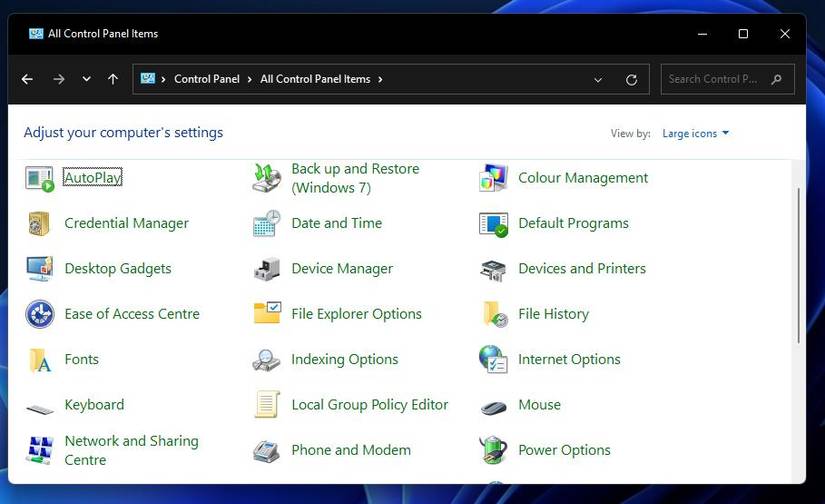This screenshot has width=825, height=504.
Task: Expand the recent locations chevron
Action: (x=87, y=79)
